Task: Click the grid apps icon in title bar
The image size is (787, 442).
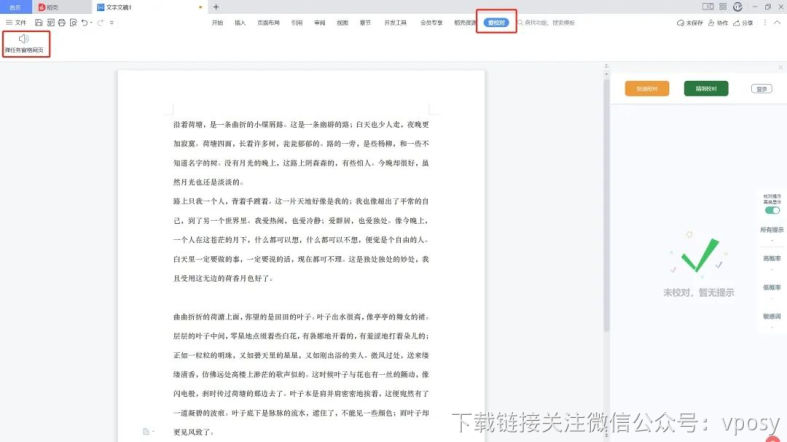Action: pos(723,7)
